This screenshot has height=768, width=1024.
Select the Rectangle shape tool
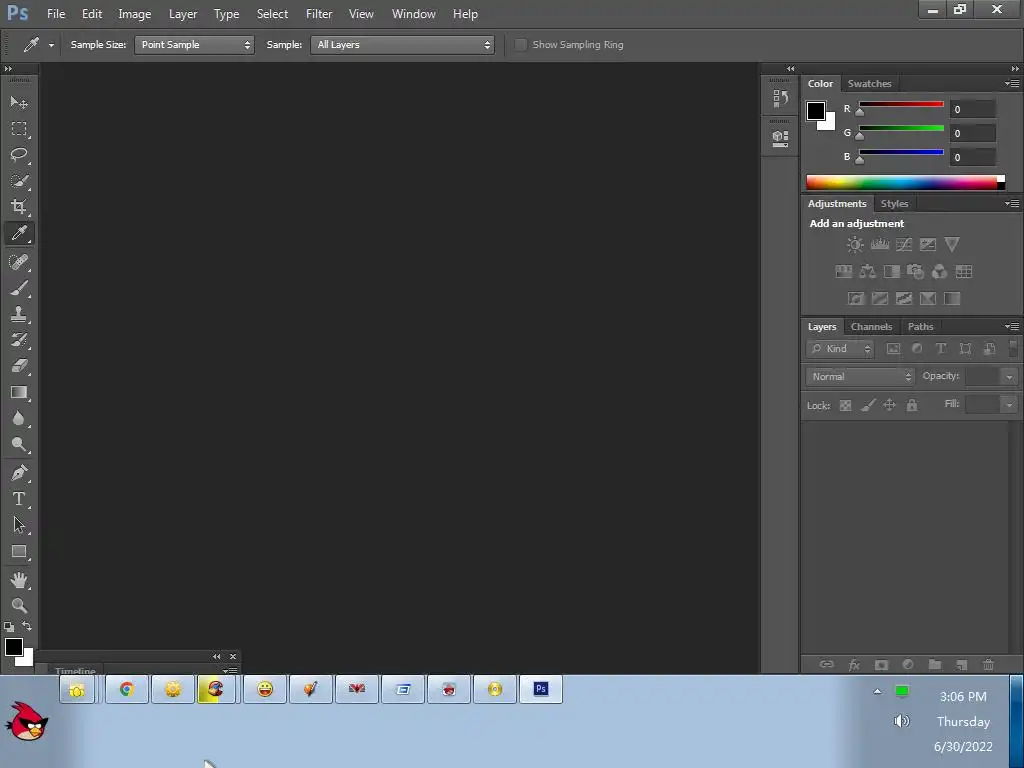pyautogui.click(x=19, y=552)
